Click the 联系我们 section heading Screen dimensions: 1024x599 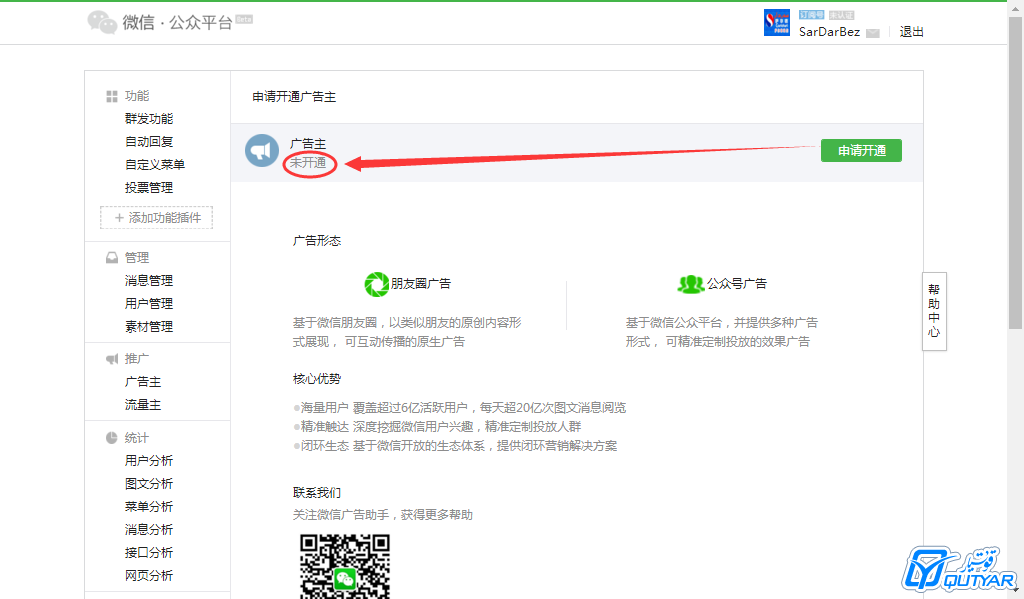317,493
